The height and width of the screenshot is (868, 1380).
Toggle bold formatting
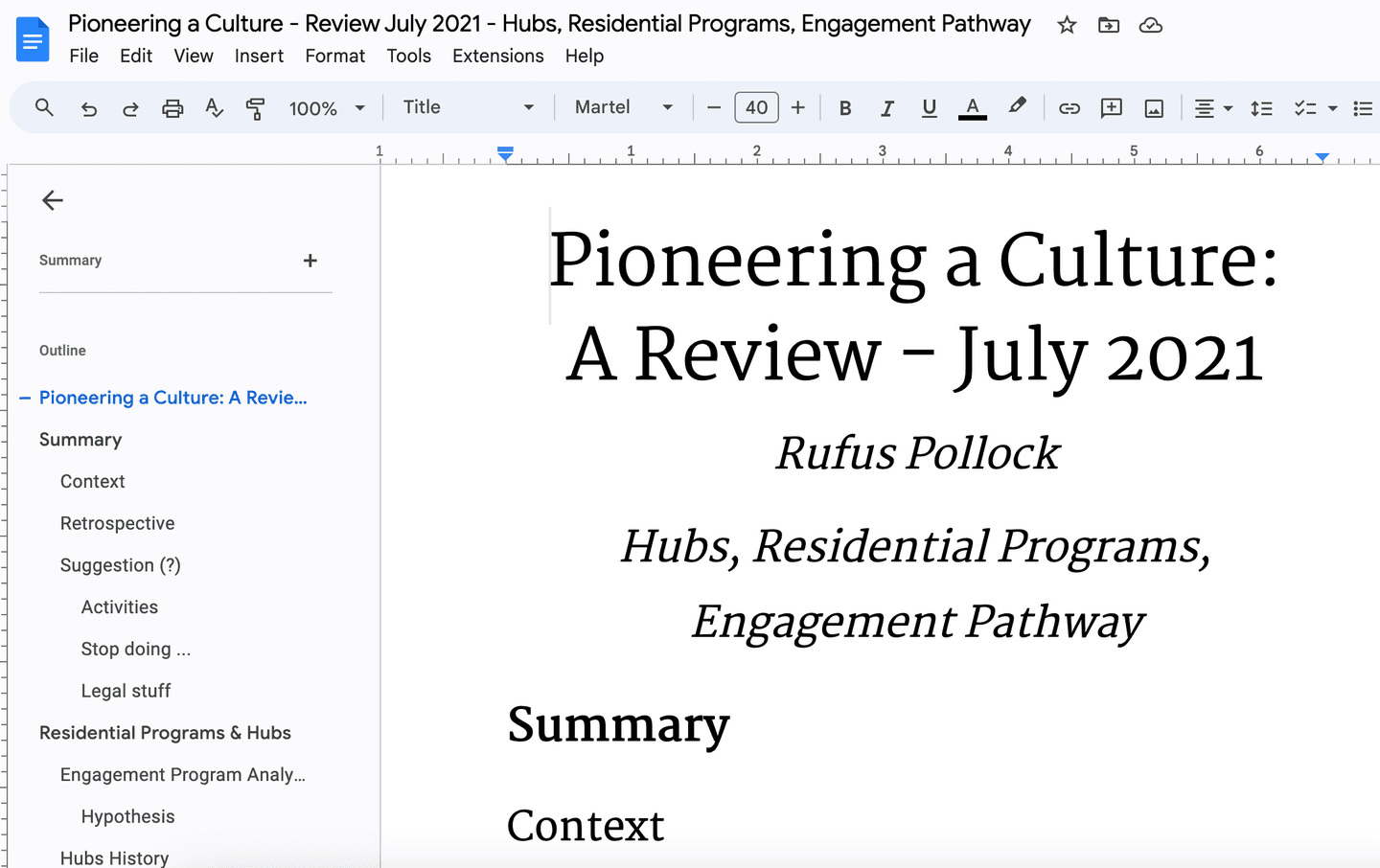(x=844, y=107)
